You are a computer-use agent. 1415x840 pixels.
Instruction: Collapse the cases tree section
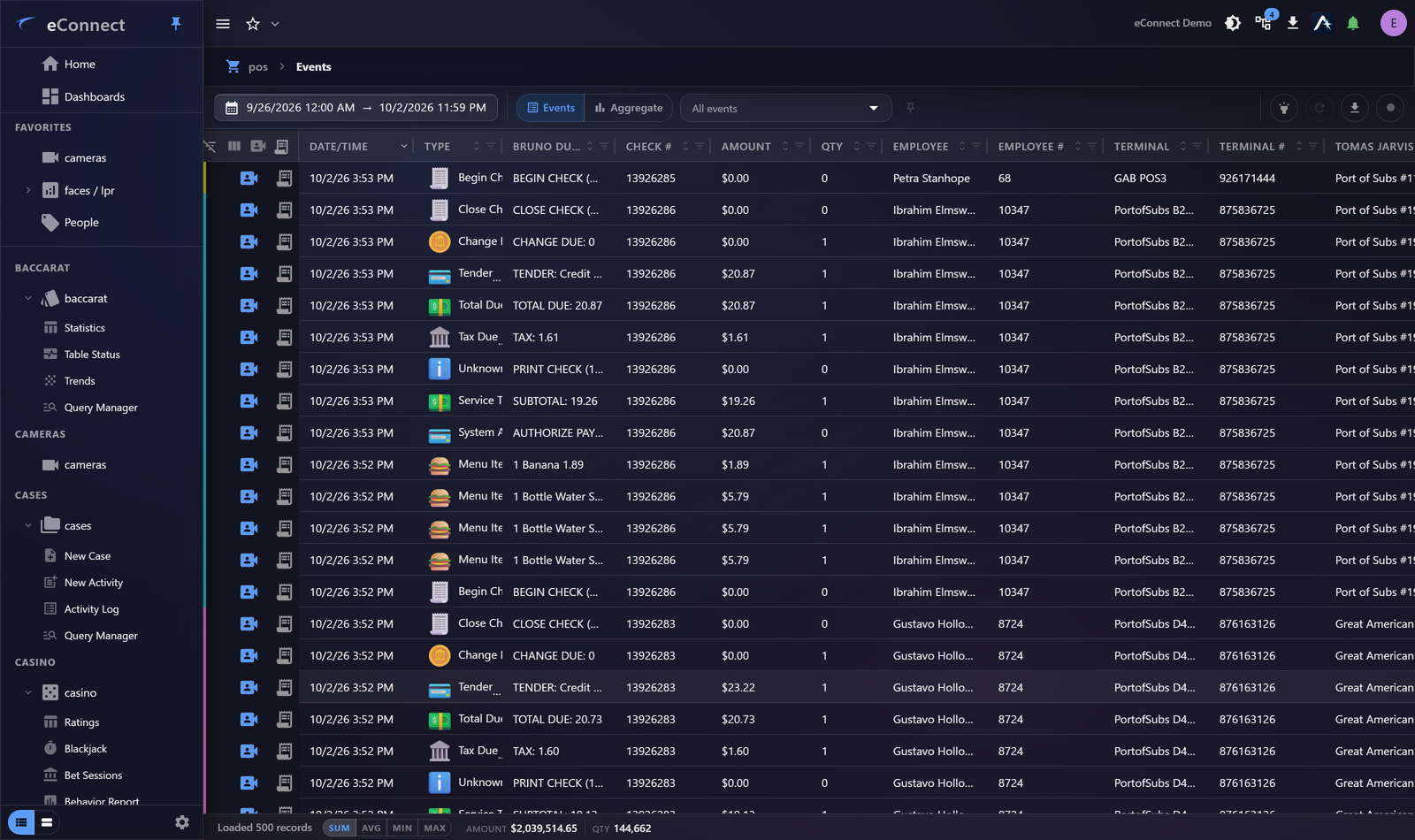coord(28,525)
